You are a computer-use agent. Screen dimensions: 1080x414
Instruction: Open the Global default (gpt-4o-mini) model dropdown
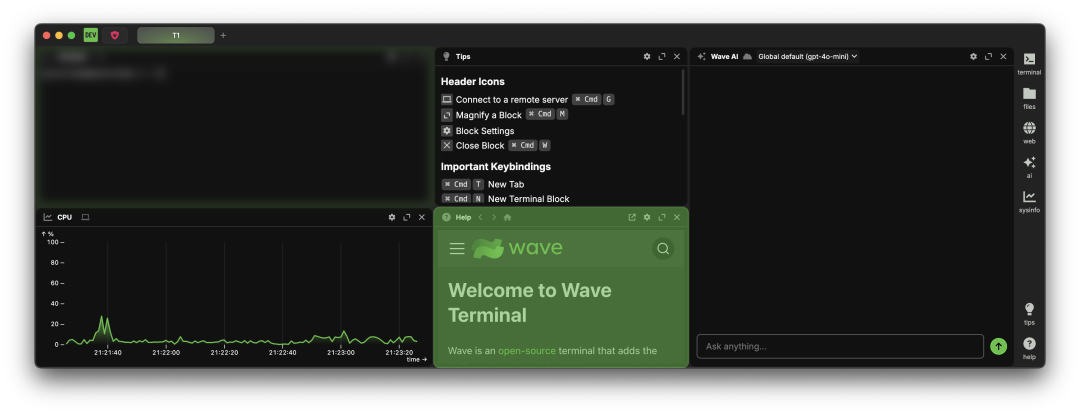click(808, 56)
